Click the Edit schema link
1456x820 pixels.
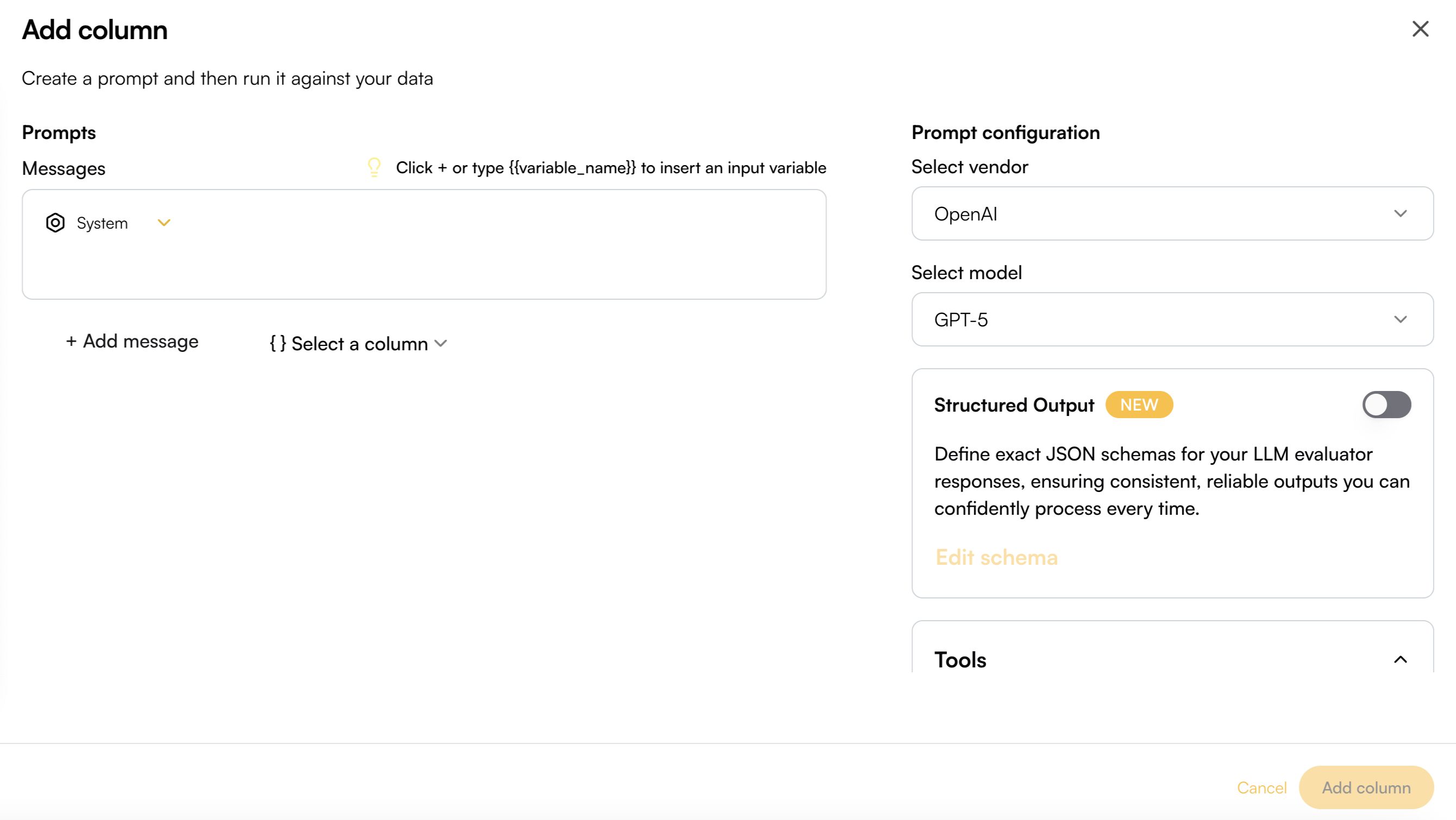pos(996,557)
